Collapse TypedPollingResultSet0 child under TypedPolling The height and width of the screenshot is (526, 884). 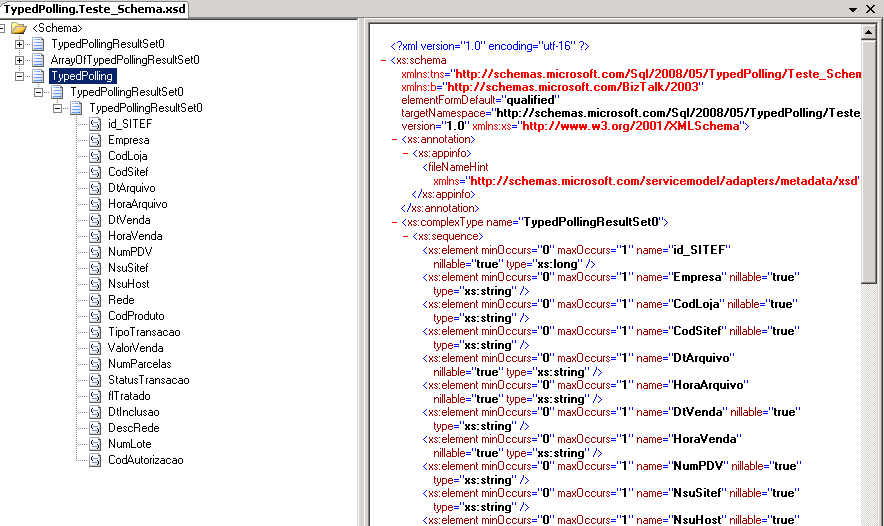tap(38, 92)
